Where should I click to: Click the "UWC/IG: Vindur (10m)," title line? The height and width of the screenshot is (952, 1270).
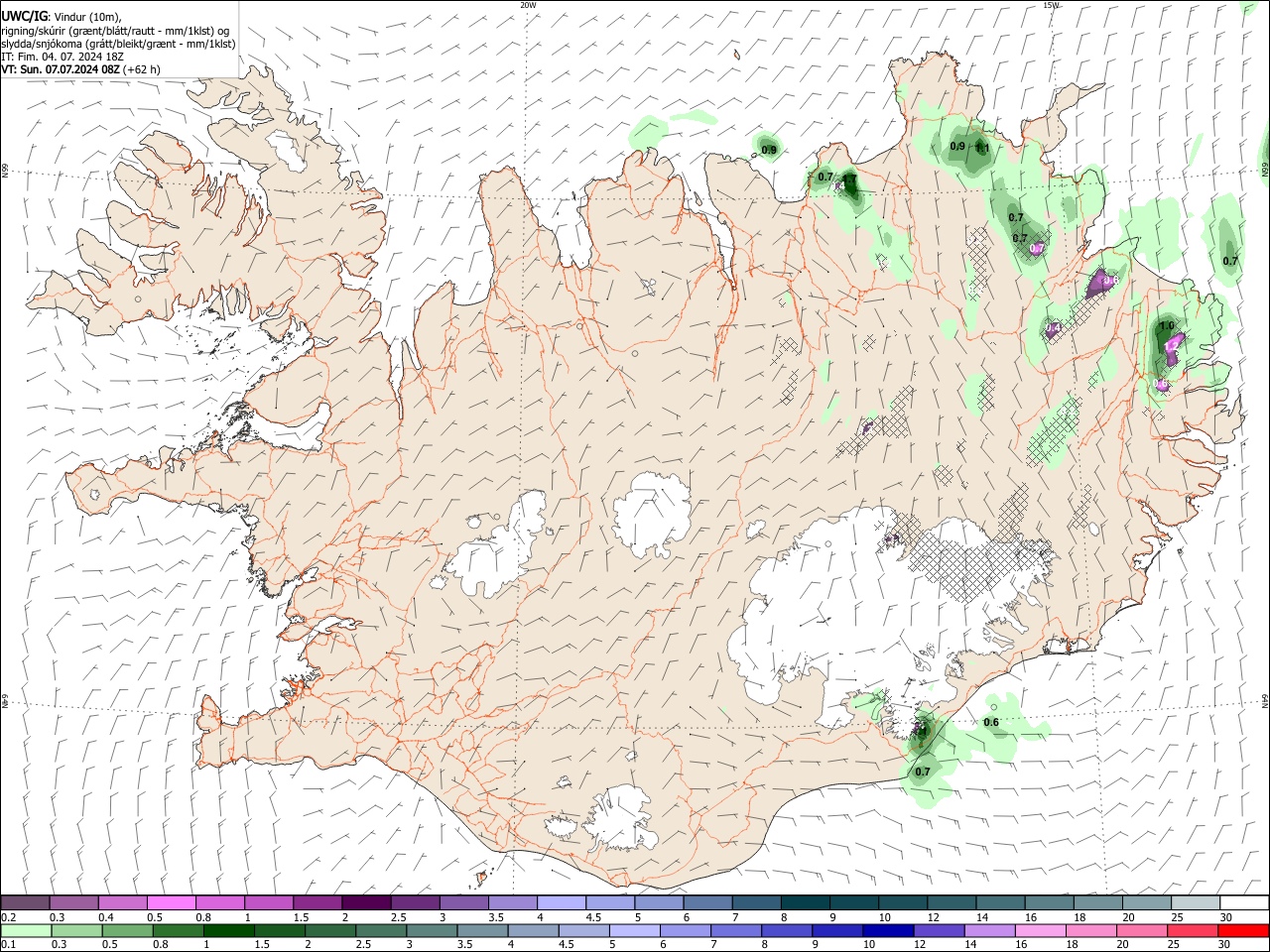[61, 17]
